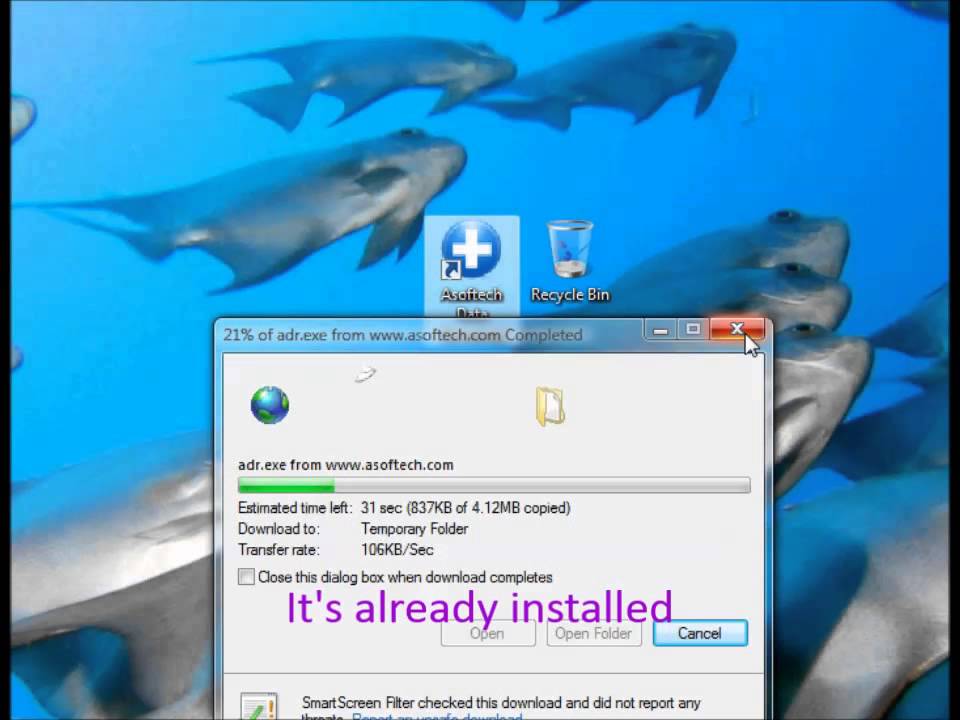Click the flying paper animation in the dialog
The image size is (960, 720).
tap(366, 373)
